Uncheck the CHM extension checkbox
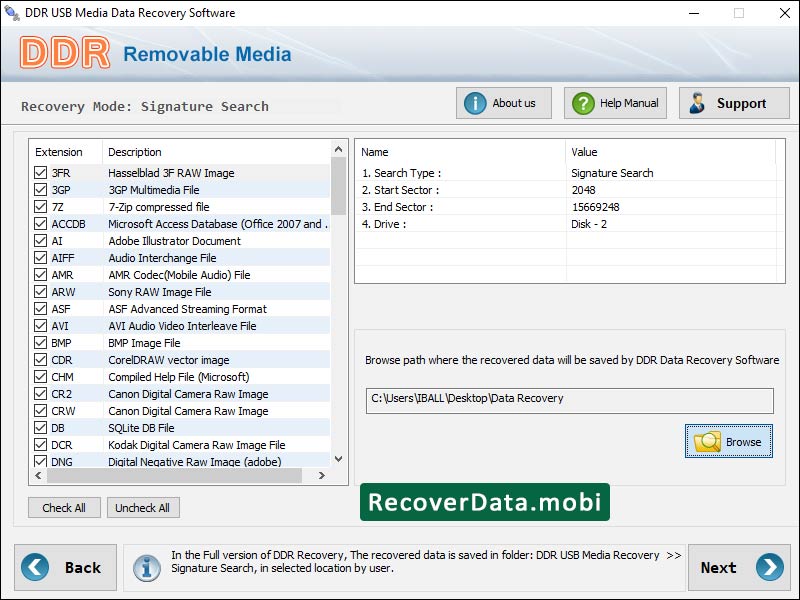Screen dimensions: 800x600 coord(40,377)
